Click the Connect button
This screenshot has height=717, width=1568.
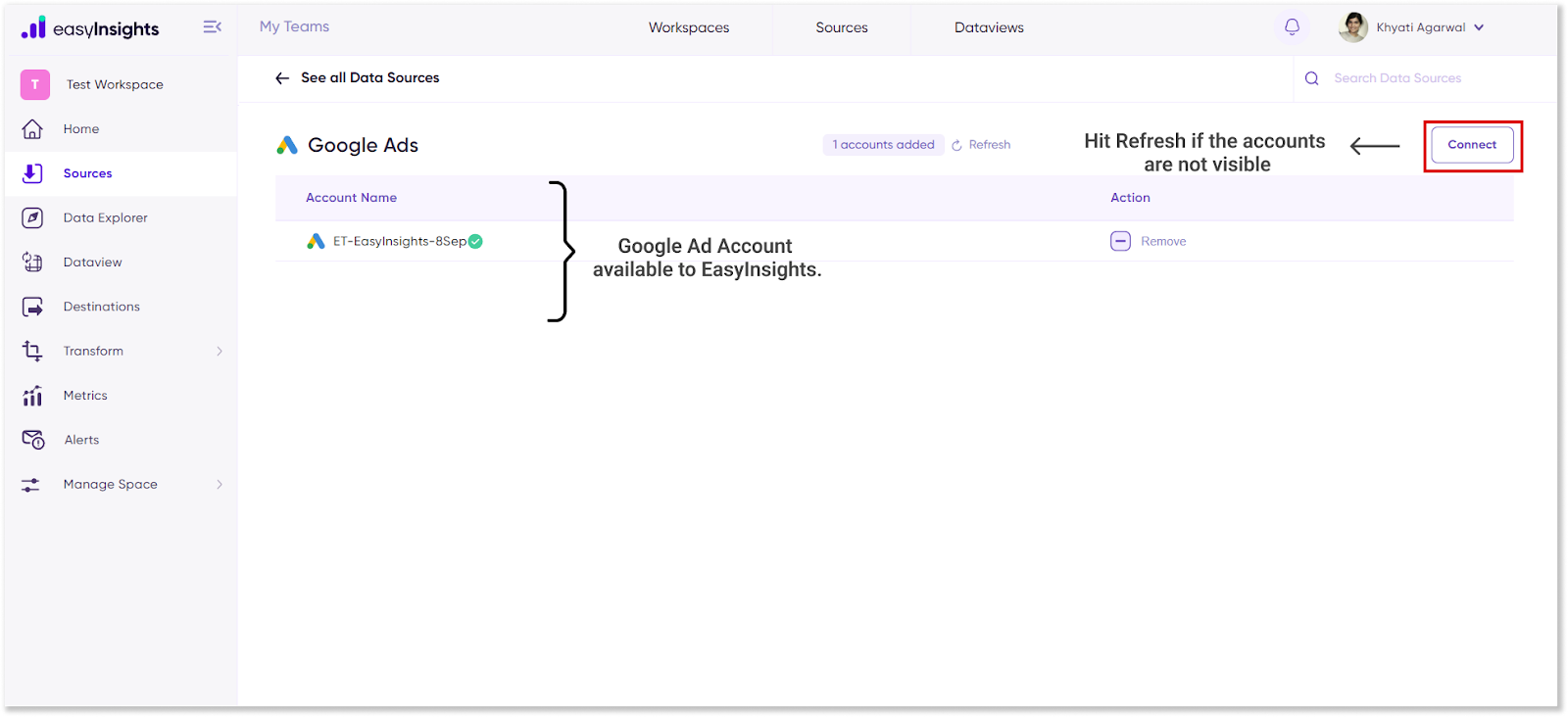point(1472,145)
